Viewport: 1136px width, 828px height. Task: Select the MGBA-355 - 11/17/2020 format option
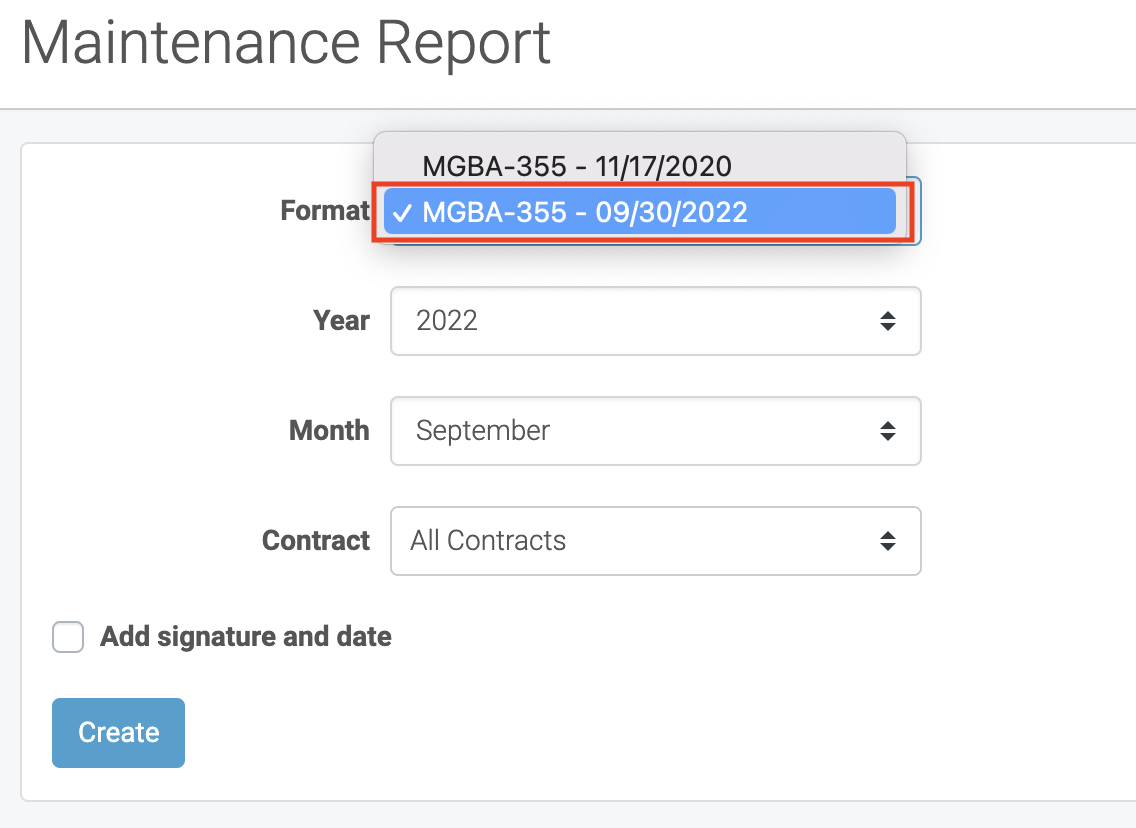tap(577, 165)
